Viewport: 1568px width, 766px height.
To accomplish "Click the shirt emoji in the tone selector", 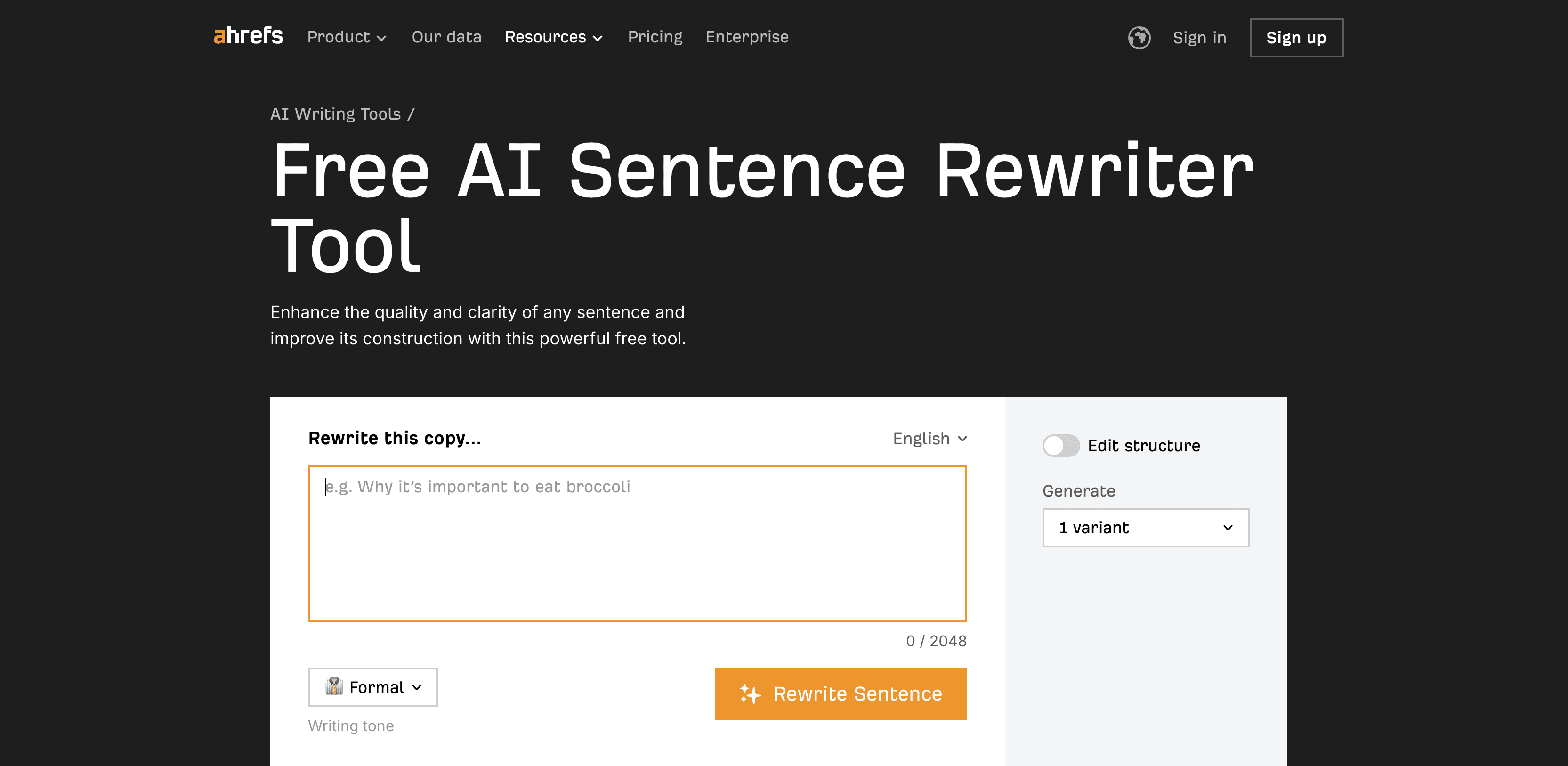I will tap(334, 687).
